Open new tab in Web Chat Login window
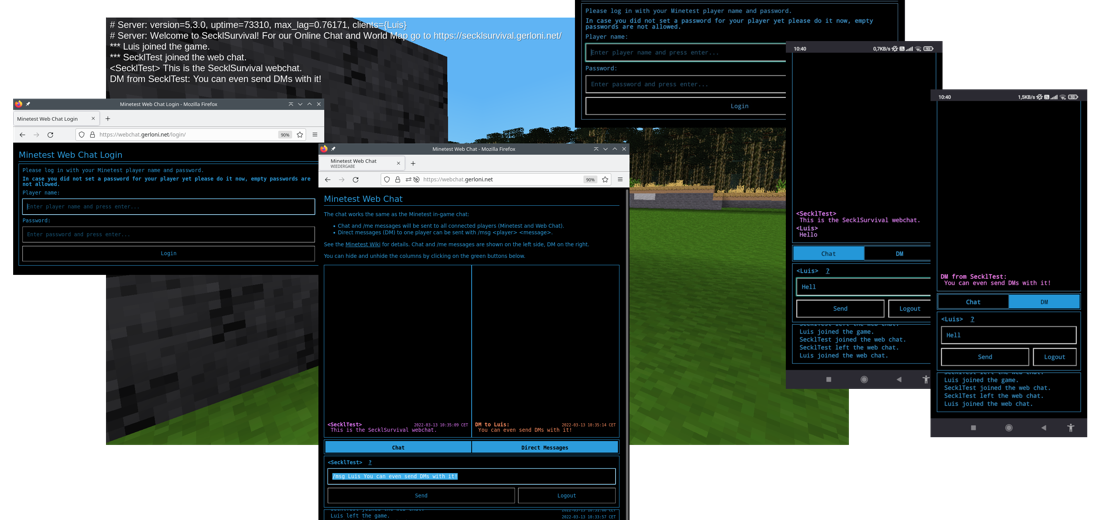Image resolution: width=1100 pixels, height=520 pixels. 107,119
